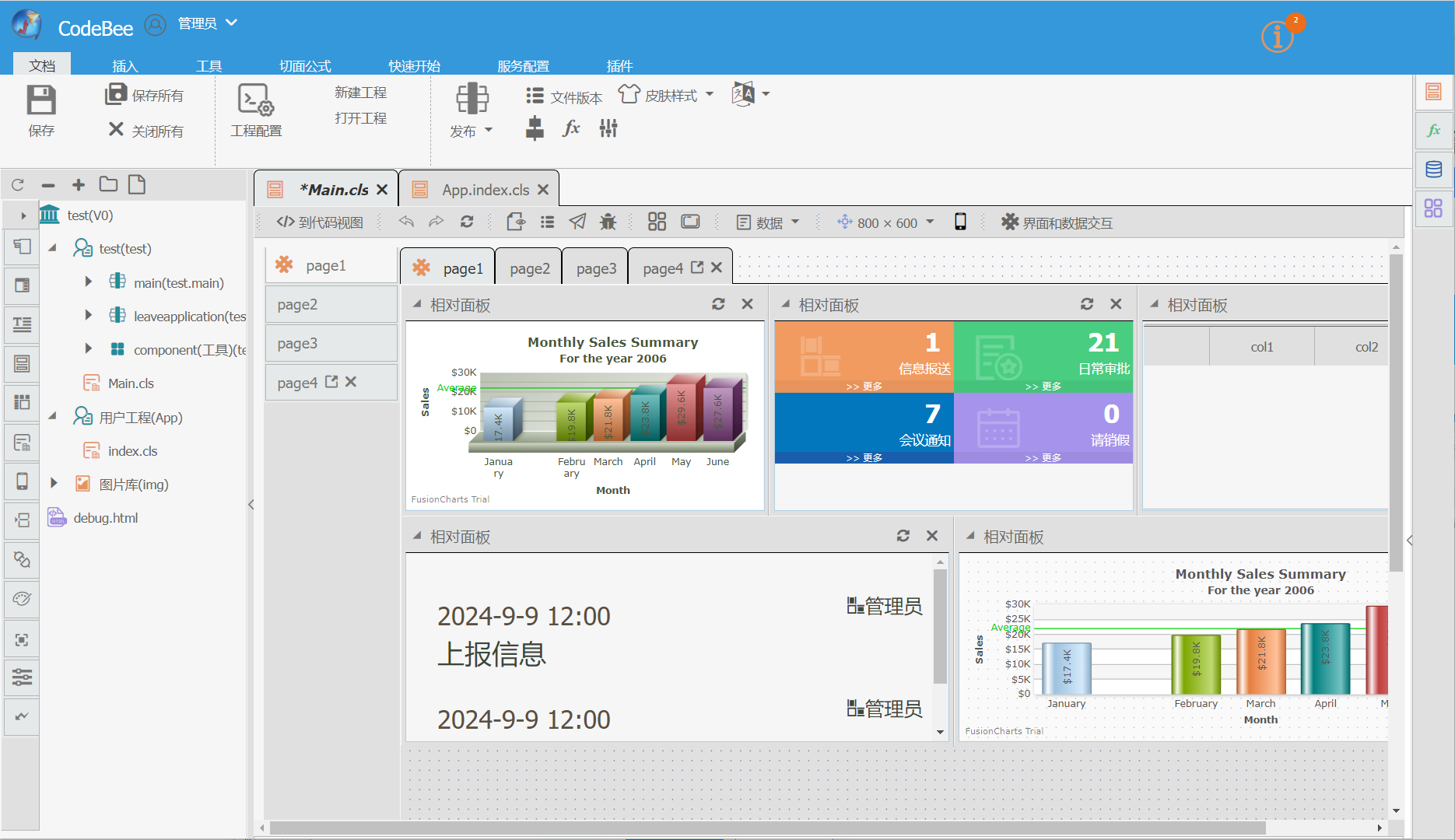Click the Publish (发布) icon
This screenshot has width=1455, height=840.
tap(472, 99)
